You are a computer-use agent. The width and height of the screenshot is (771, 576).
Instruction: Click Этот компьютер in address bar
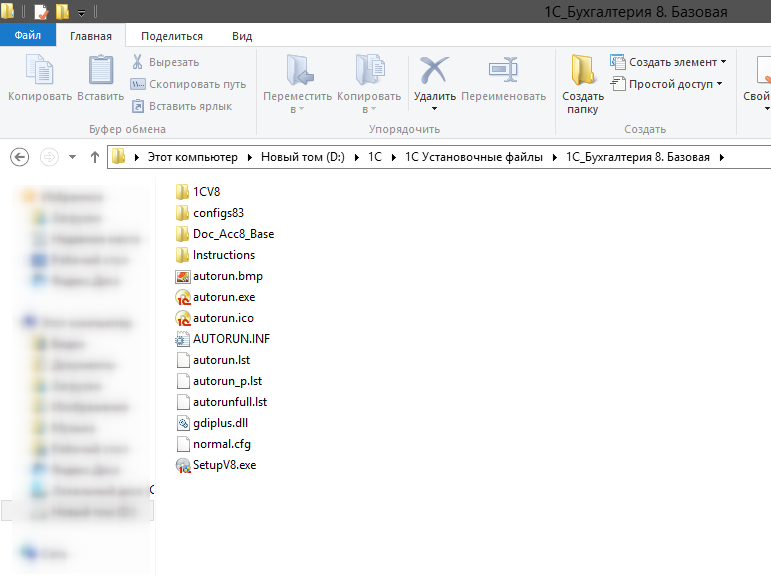point(192,157)
